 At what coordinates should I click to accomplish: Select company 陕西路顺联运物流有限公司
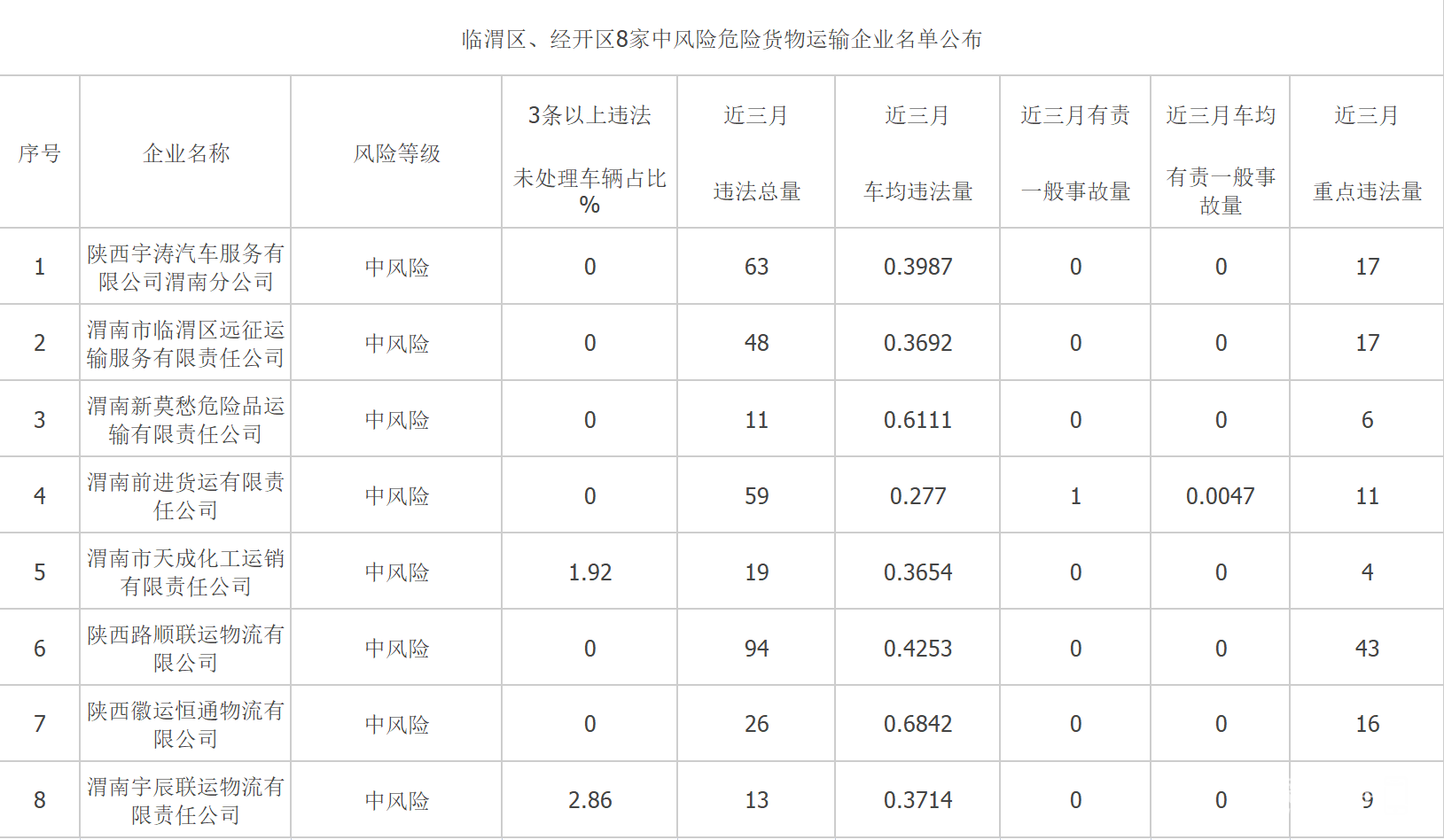[185, 649]
